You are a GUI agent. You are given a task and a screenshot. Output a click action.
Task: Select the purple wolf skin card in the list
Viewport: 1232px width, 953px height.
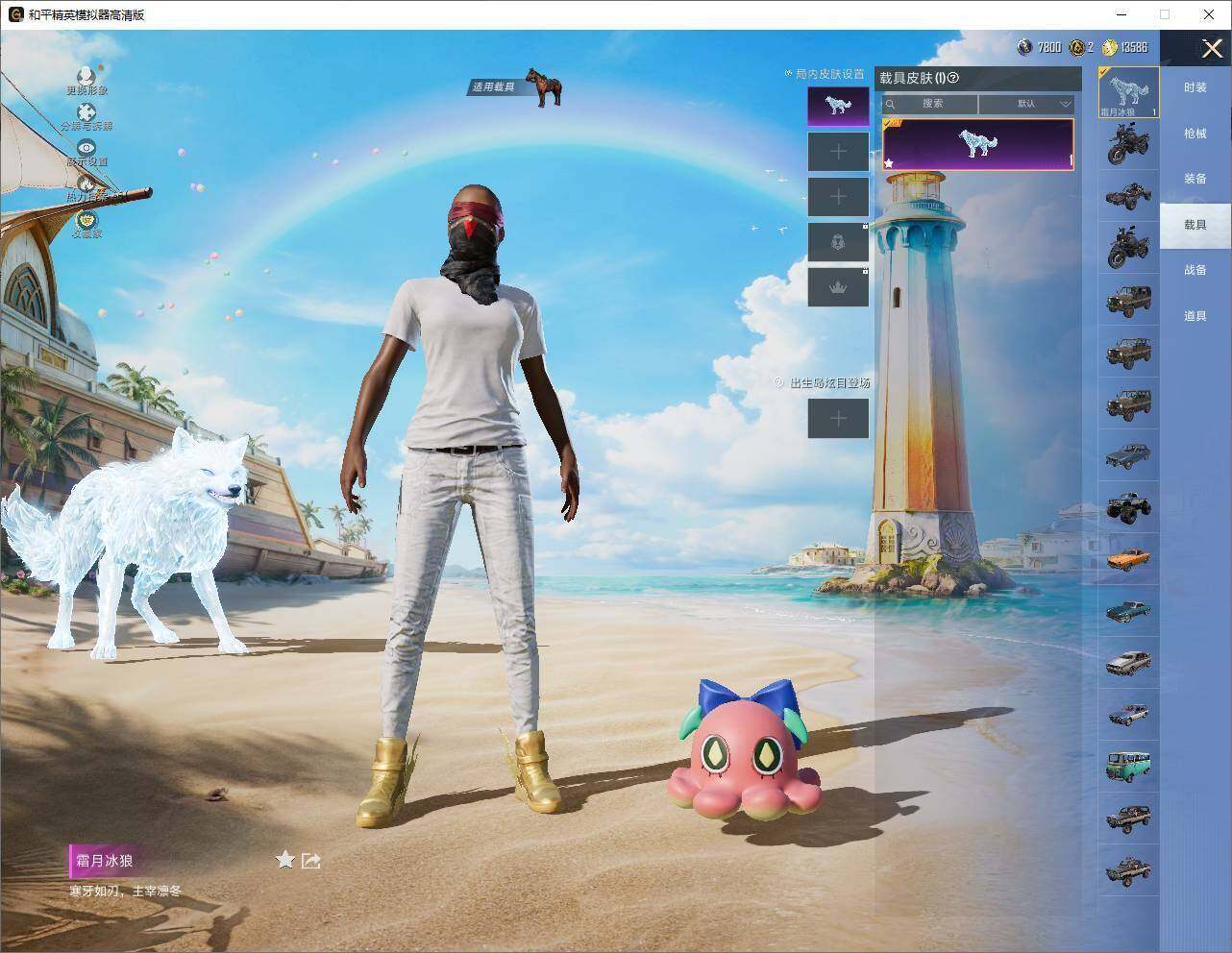977,144
